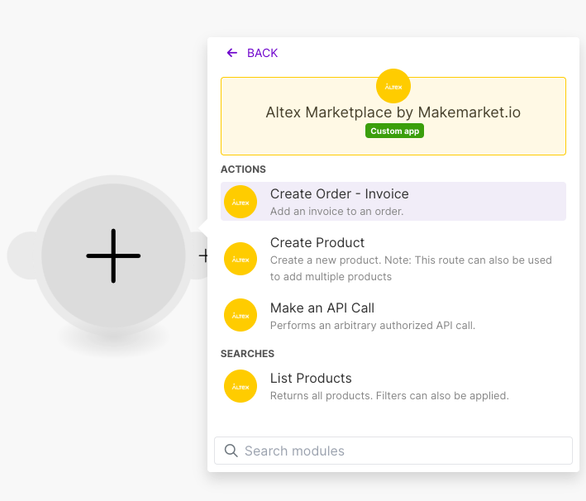Click the ACTIONS section heading
This screenshot has height=501, width=586.
[243, 169]
